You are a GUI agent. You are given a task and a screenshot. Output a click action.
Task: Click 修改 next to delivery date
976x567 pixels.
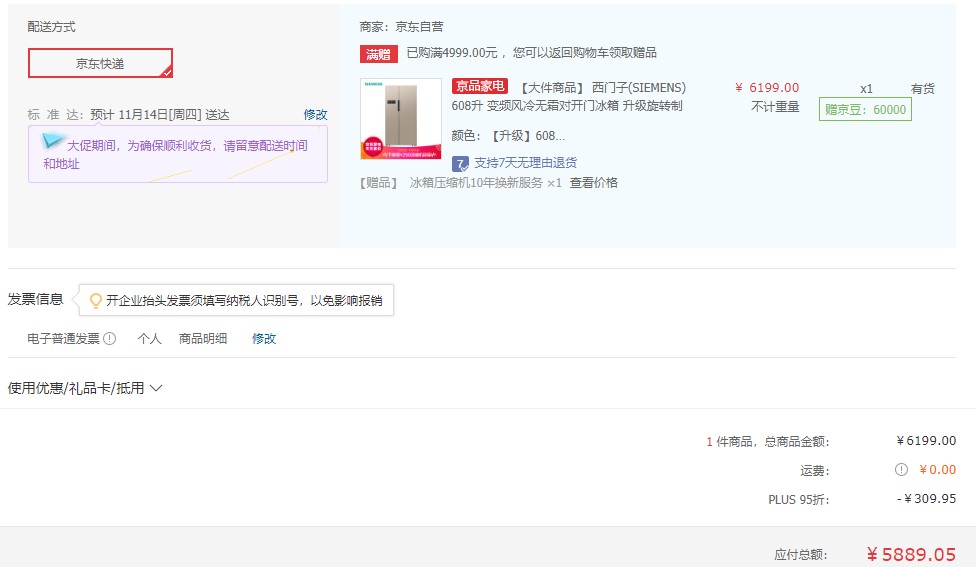point(315,115)
